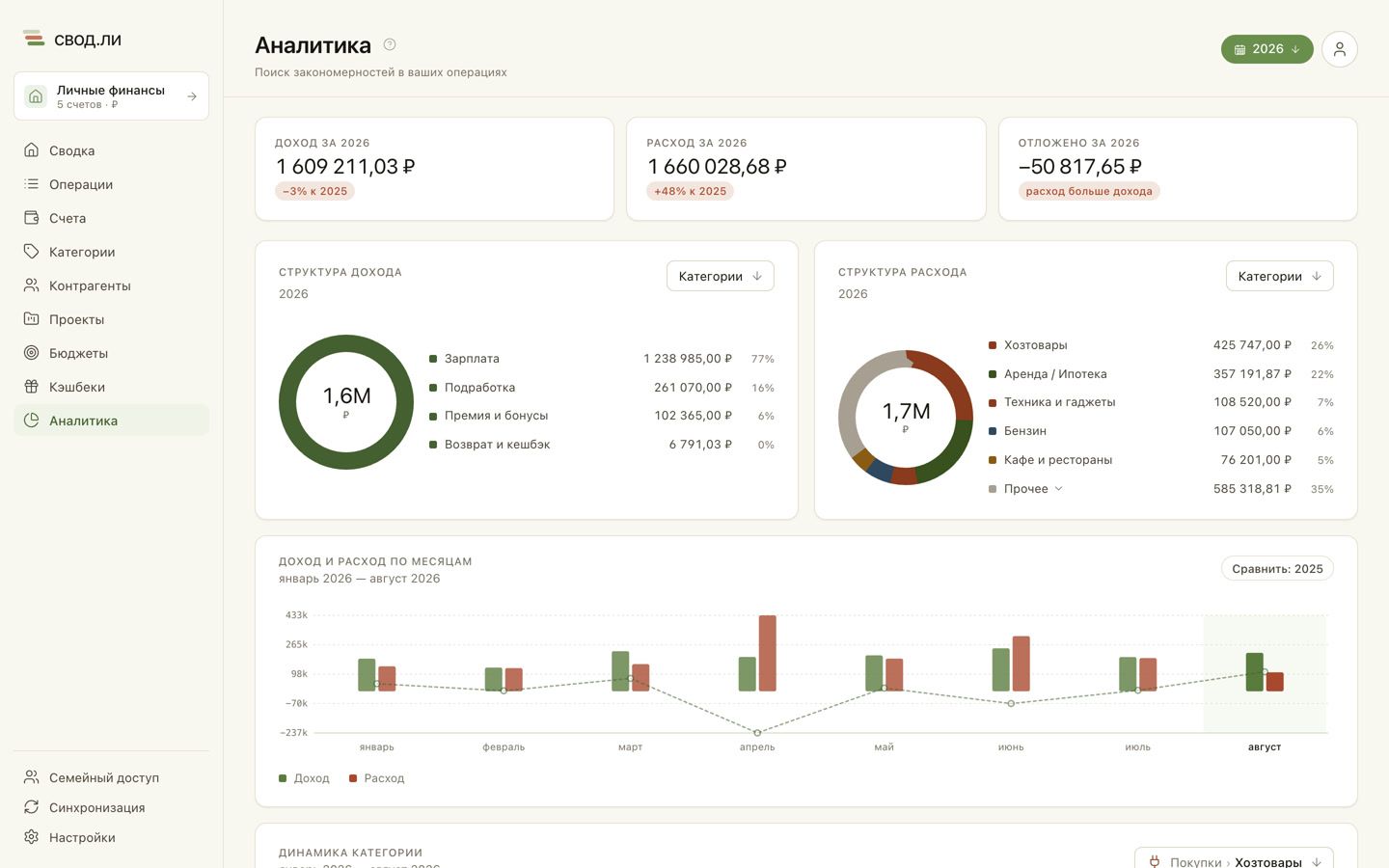Select the август month column in chart
The width and height of the screenshot is (1389, 868).
1265,673
